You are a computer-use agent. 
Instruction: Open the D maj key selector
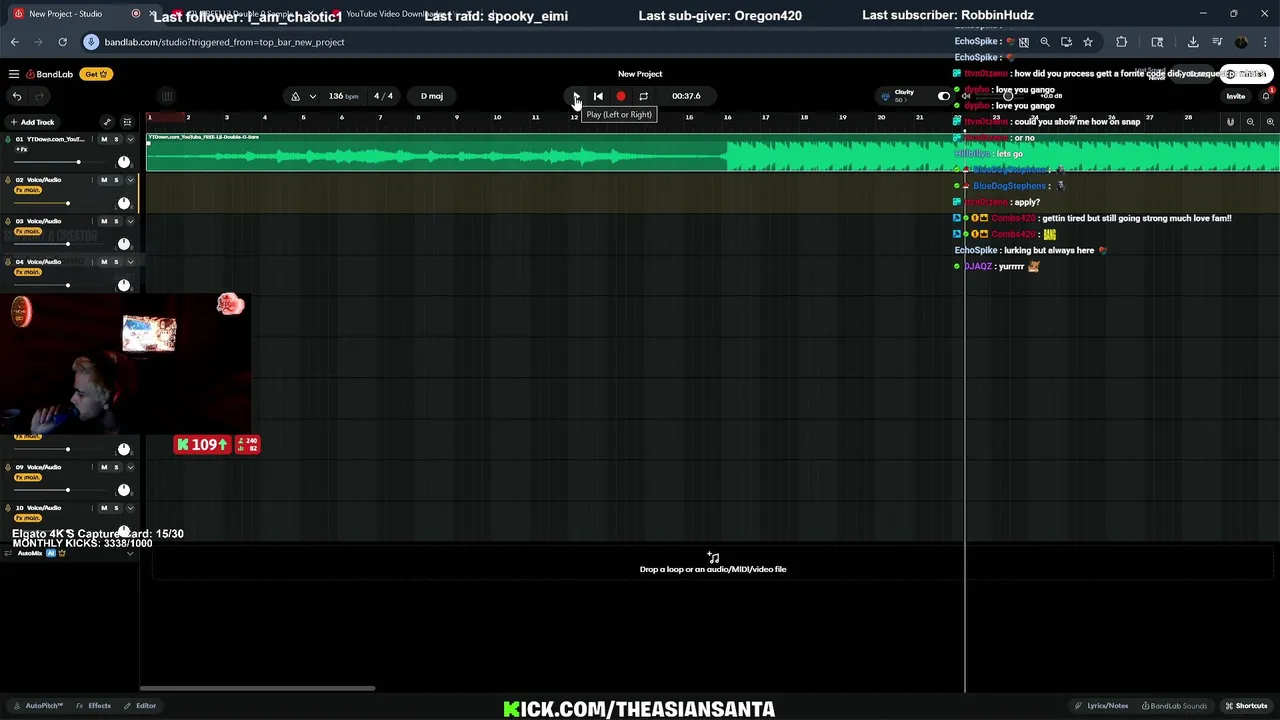point(432,96)
